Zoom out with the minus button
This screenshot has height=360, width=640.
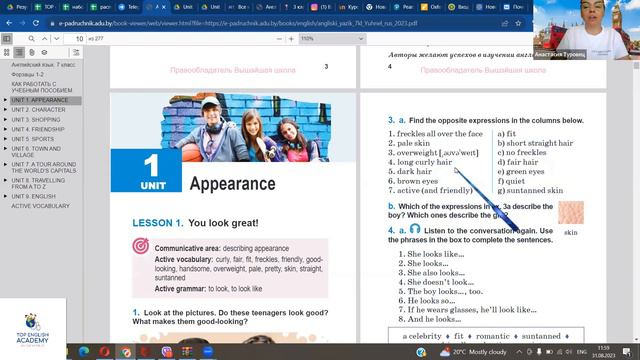tap(279, 39)
